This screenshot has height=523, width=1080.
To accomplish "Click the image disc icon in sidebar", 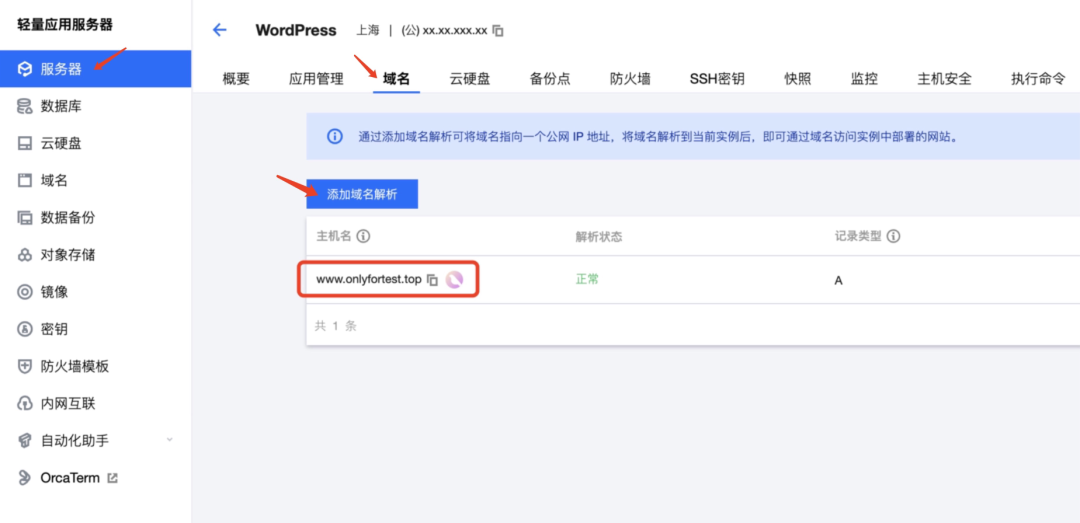I will [25, 292].
